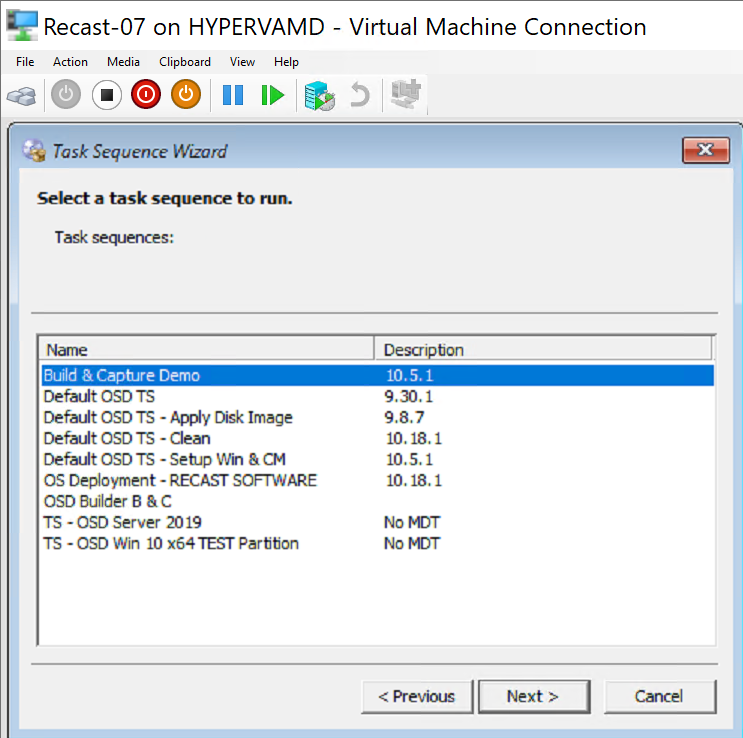Open the Clipboard menu
This screenshot has width=743, height=738.
pos(185,62)
